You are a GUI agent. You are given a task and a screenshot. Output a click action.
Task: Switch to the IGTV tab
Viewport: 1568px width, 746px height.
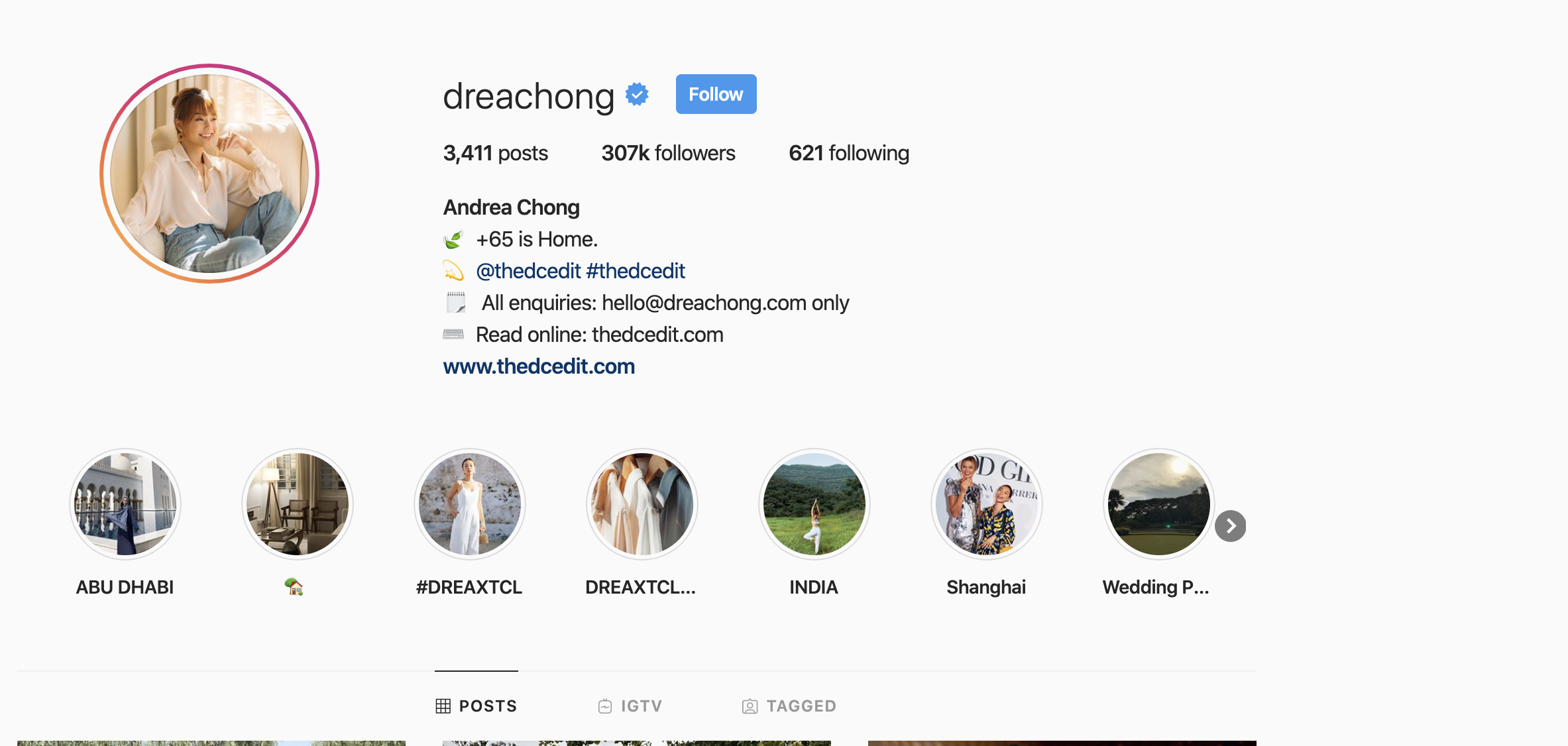tap(630, 706)
